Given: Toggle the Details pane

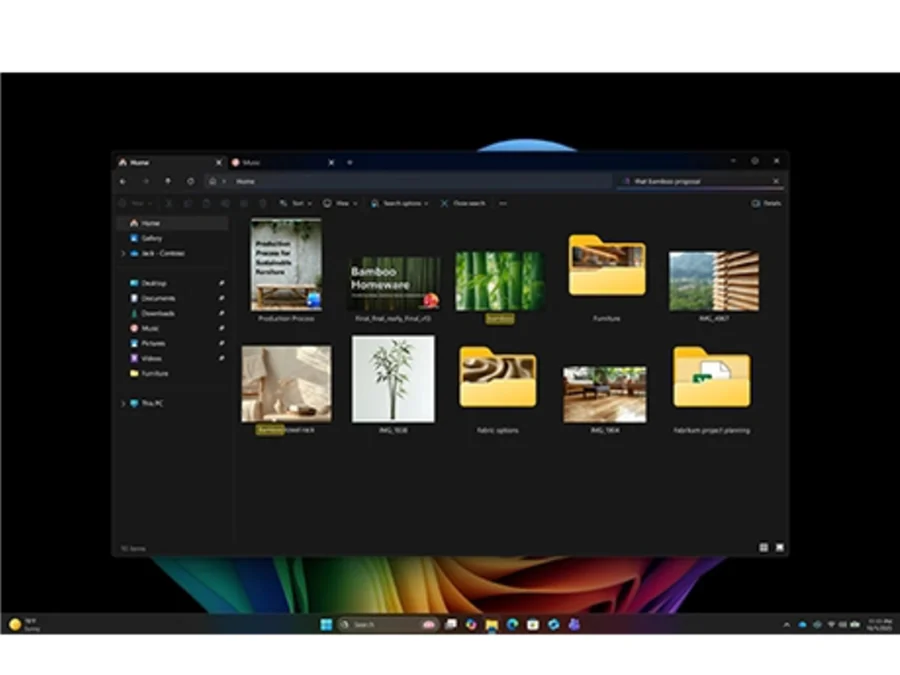Looking at the screenshot, I should 766,203.
